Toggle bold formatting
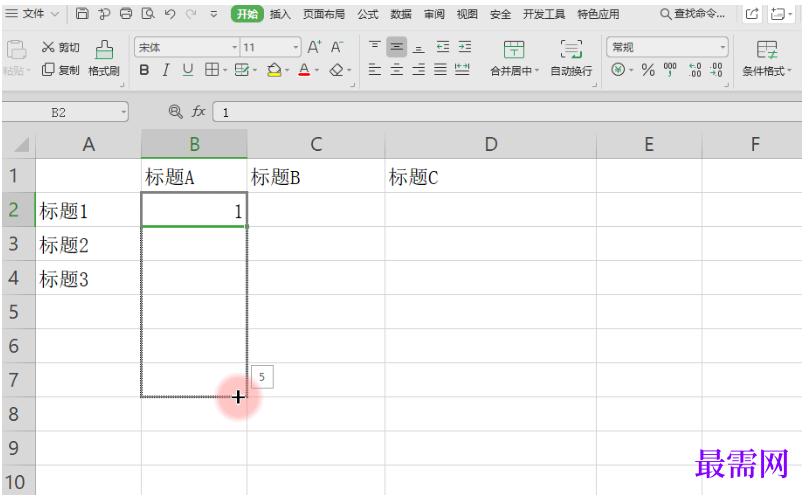Viewport: 807px width, 495px height. [x=144, y=70]
